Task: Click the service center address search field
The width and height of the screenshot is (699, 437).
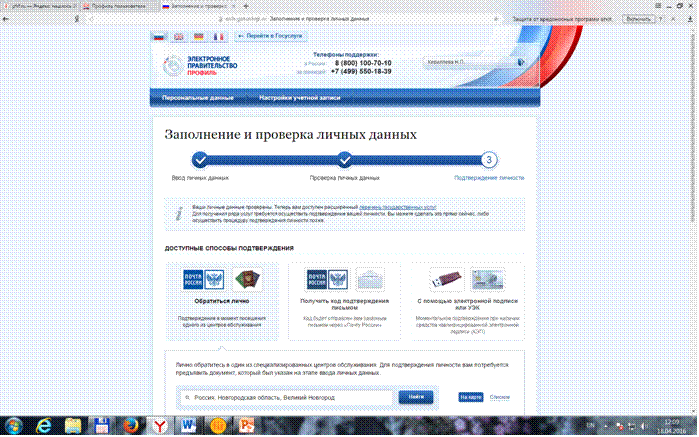Action: click(290, 398)
